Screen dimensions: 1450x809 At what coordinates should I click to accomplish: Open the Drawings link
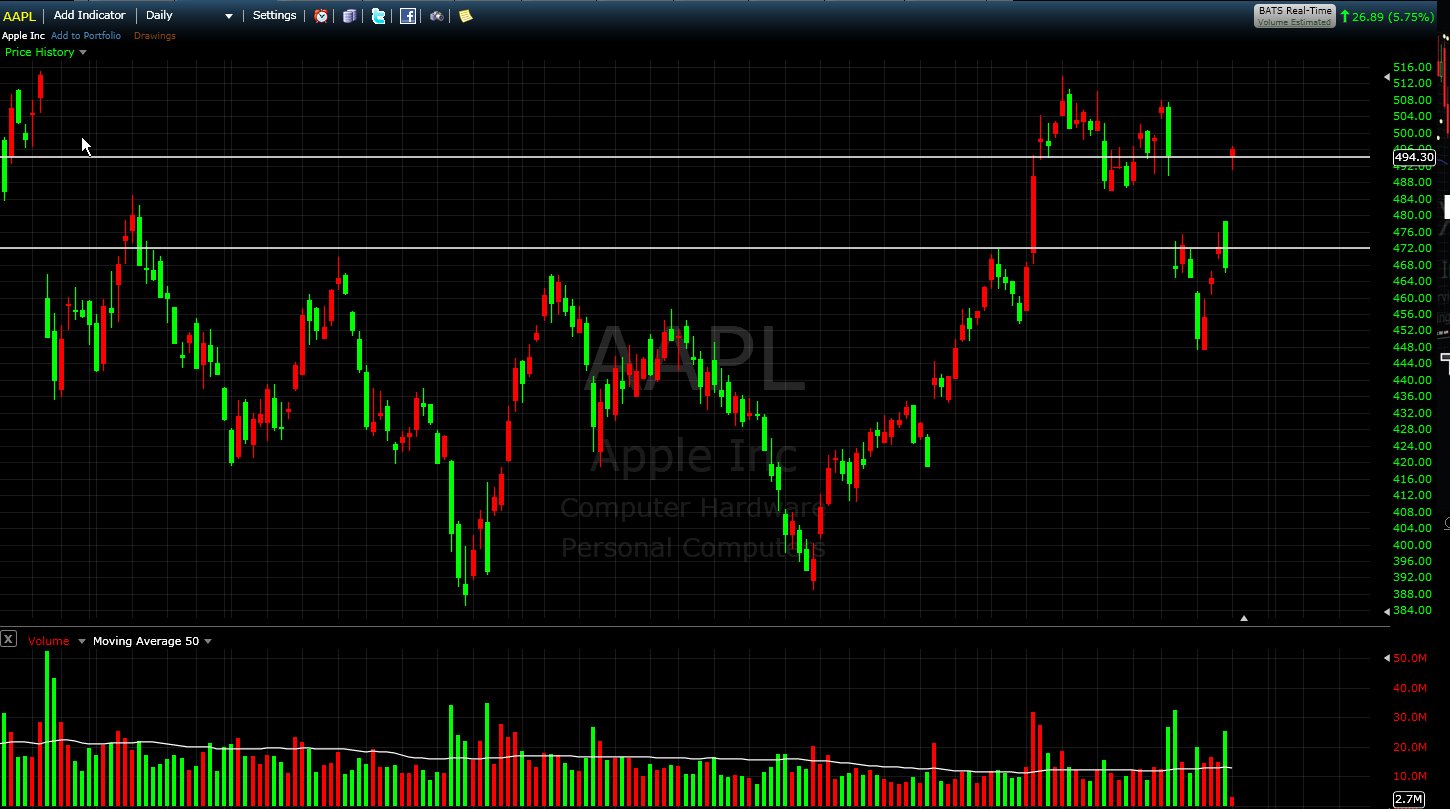(155, 36)
